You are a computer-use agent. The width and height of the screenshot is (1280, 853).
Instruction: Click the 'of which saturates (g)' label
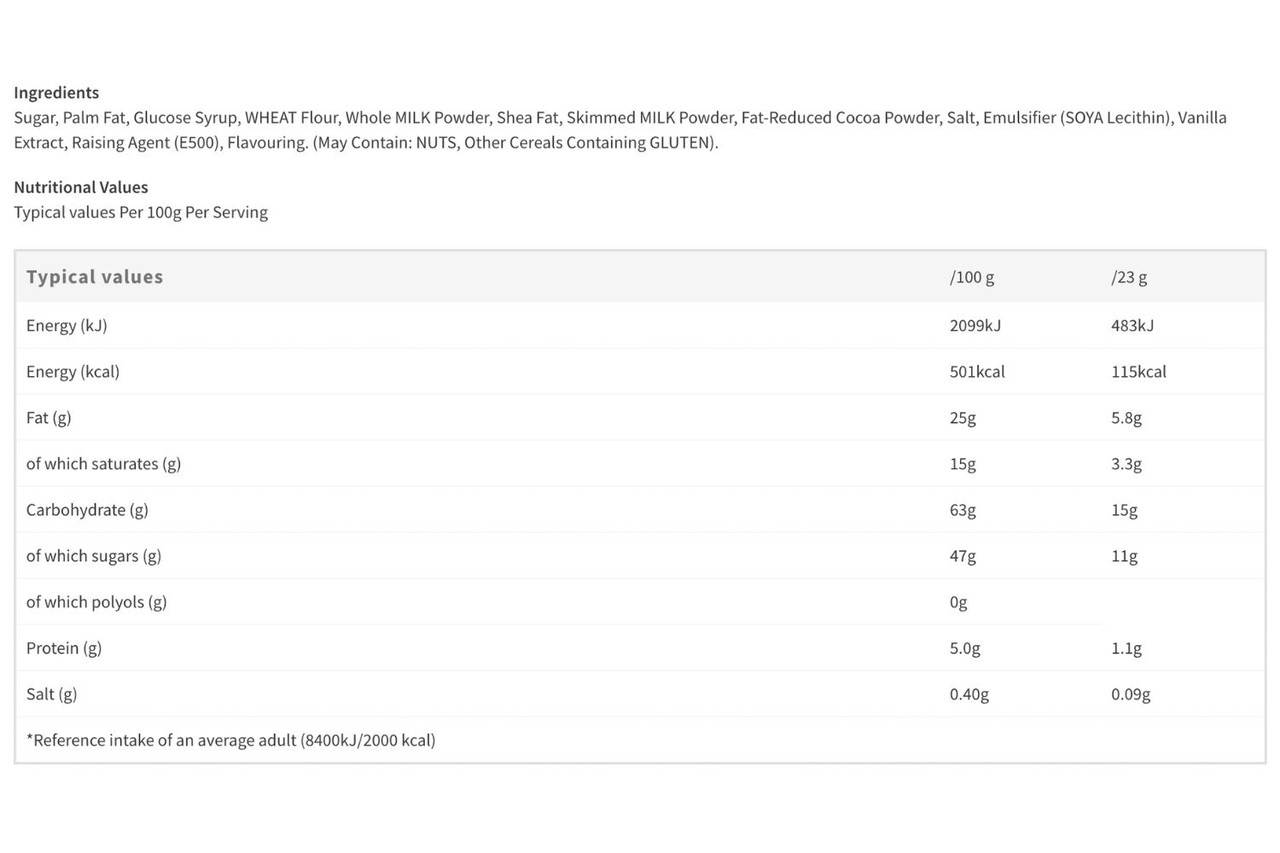[104, 463]
